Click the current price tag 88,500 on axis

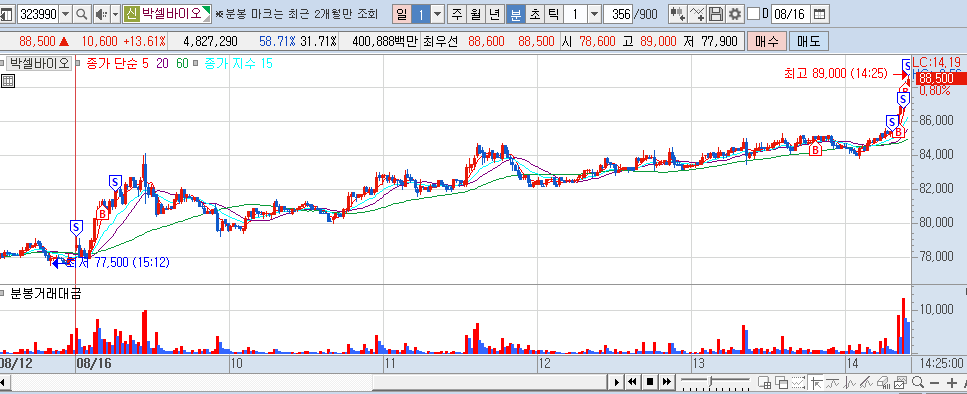pos(940,78)
